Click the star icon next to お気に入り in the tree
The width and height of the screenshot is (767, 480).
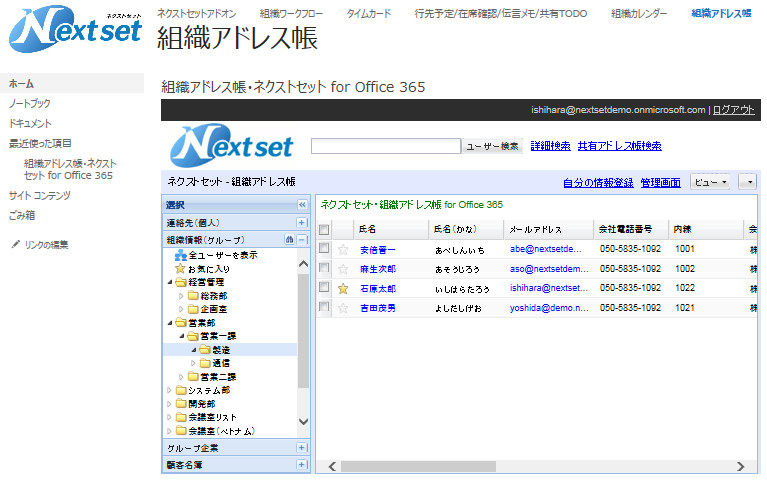(180, 269)
